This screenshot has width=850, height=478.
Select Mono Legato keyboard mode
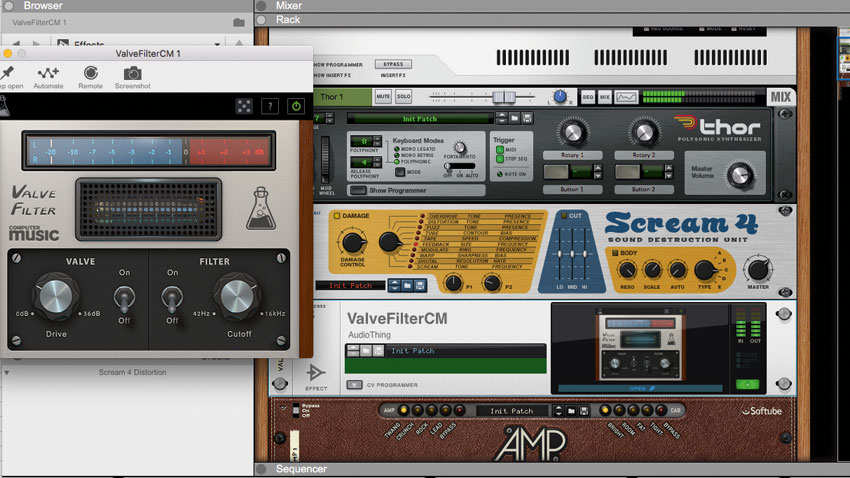pyautogui.click(x=396, y=148)
